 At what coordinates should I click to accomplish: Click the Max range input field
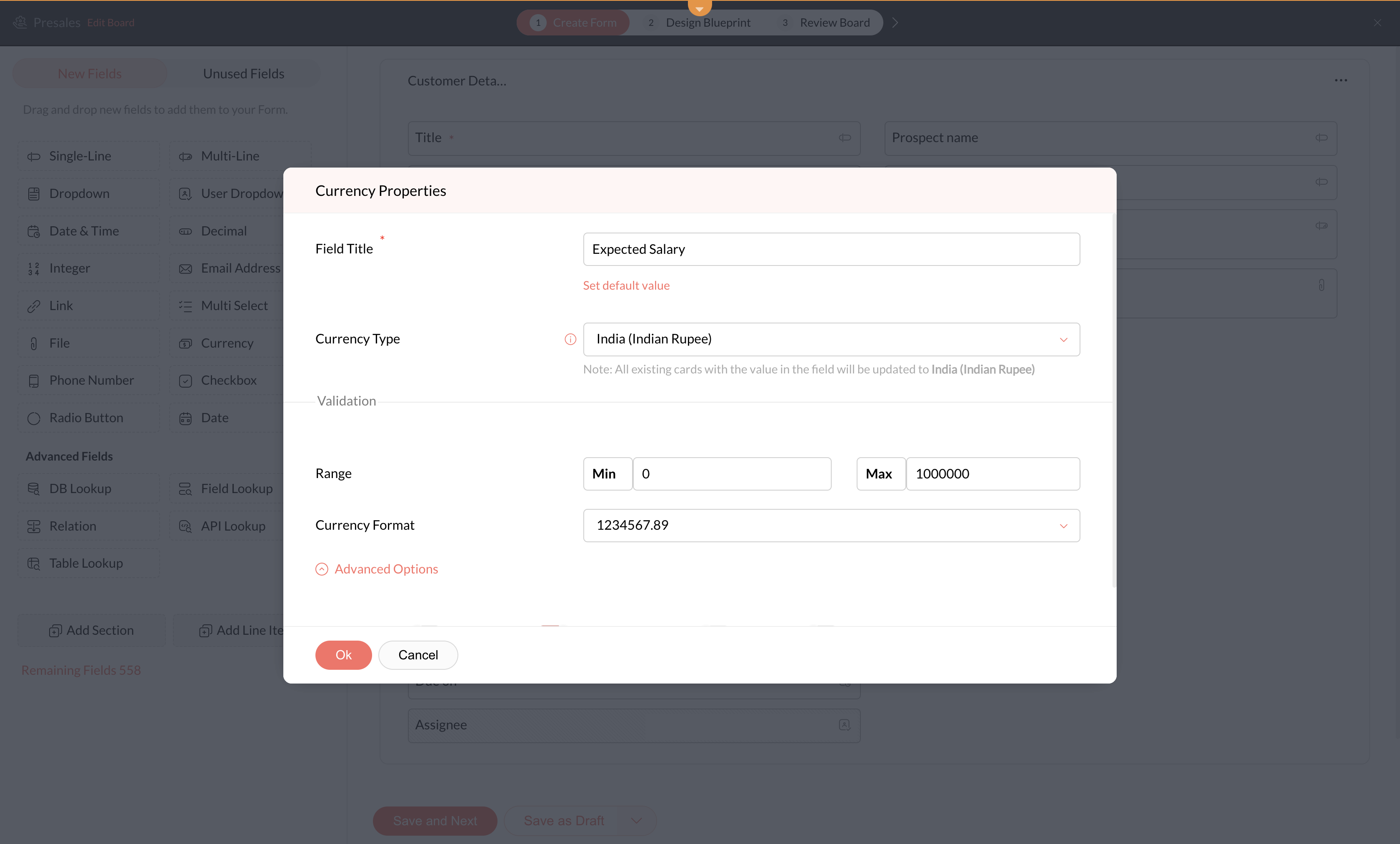(992, 474)
